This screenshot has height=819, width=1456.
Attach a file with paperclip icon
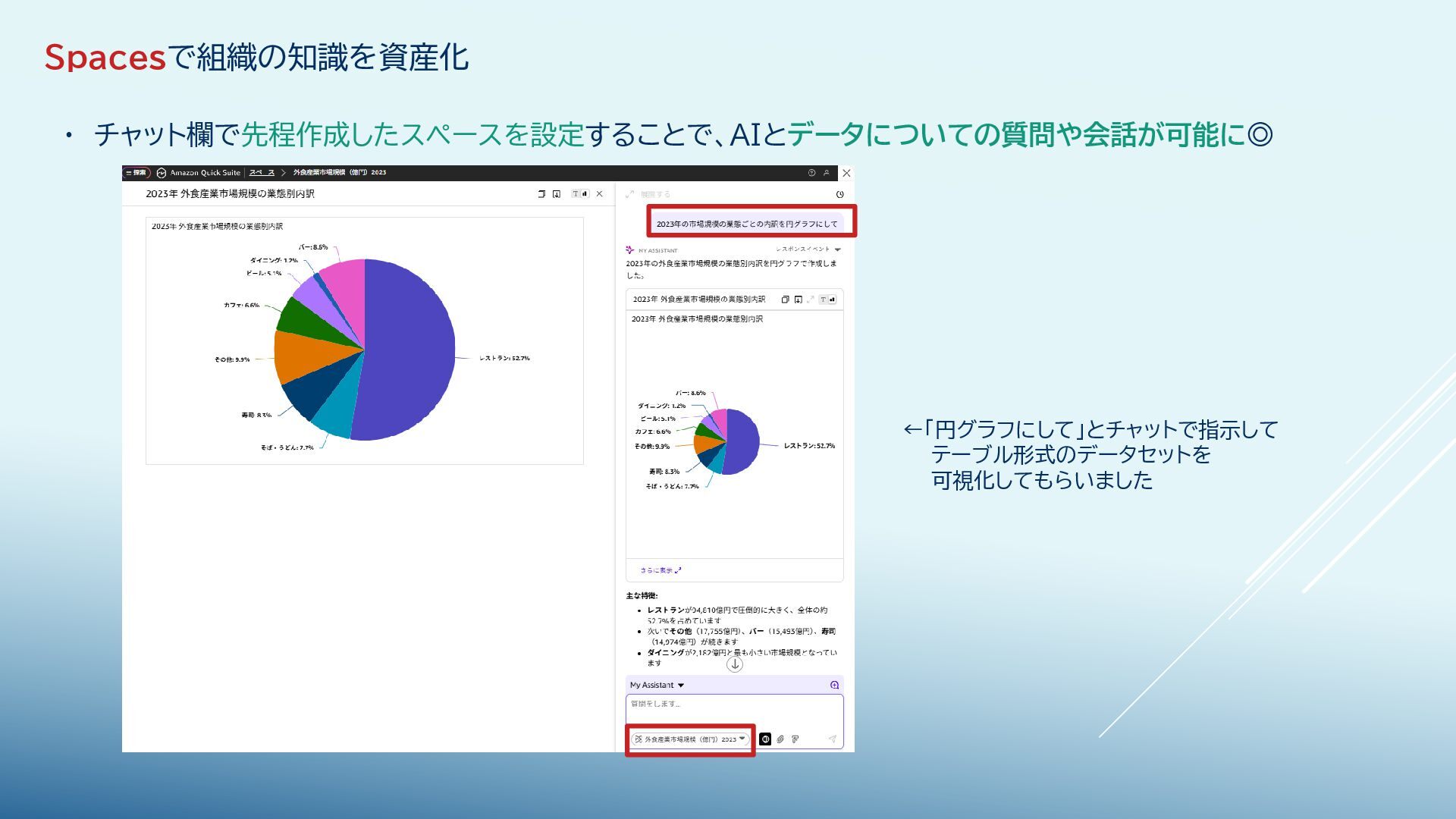pos(780,739)
